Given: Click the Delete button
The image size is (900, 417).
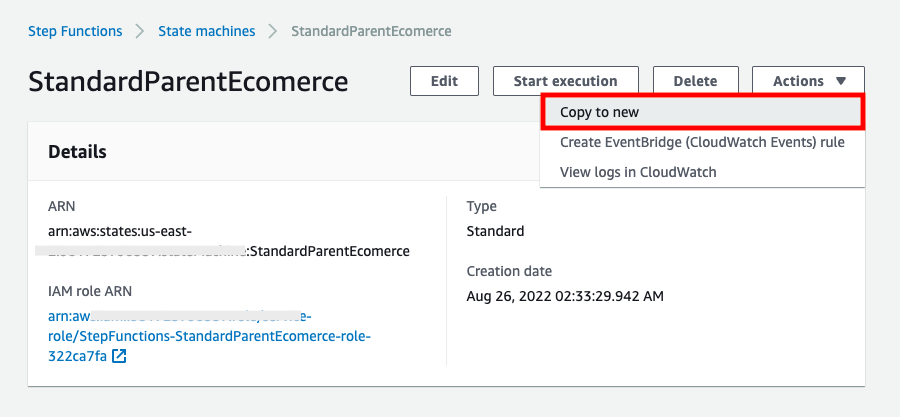Looking at the screenshot, I should point(695,81).
